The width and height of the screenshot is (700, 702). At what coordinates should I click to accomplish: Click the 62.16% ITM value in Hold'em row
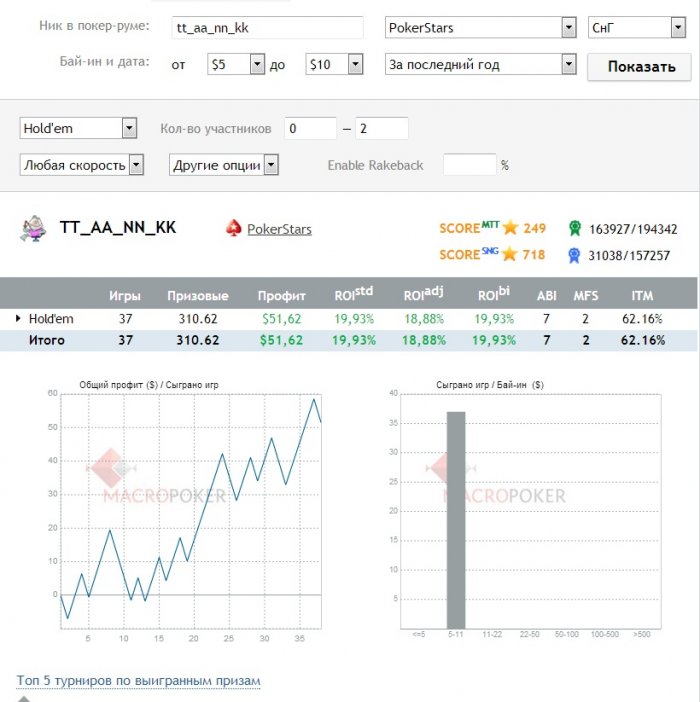(x=642, y=319)
